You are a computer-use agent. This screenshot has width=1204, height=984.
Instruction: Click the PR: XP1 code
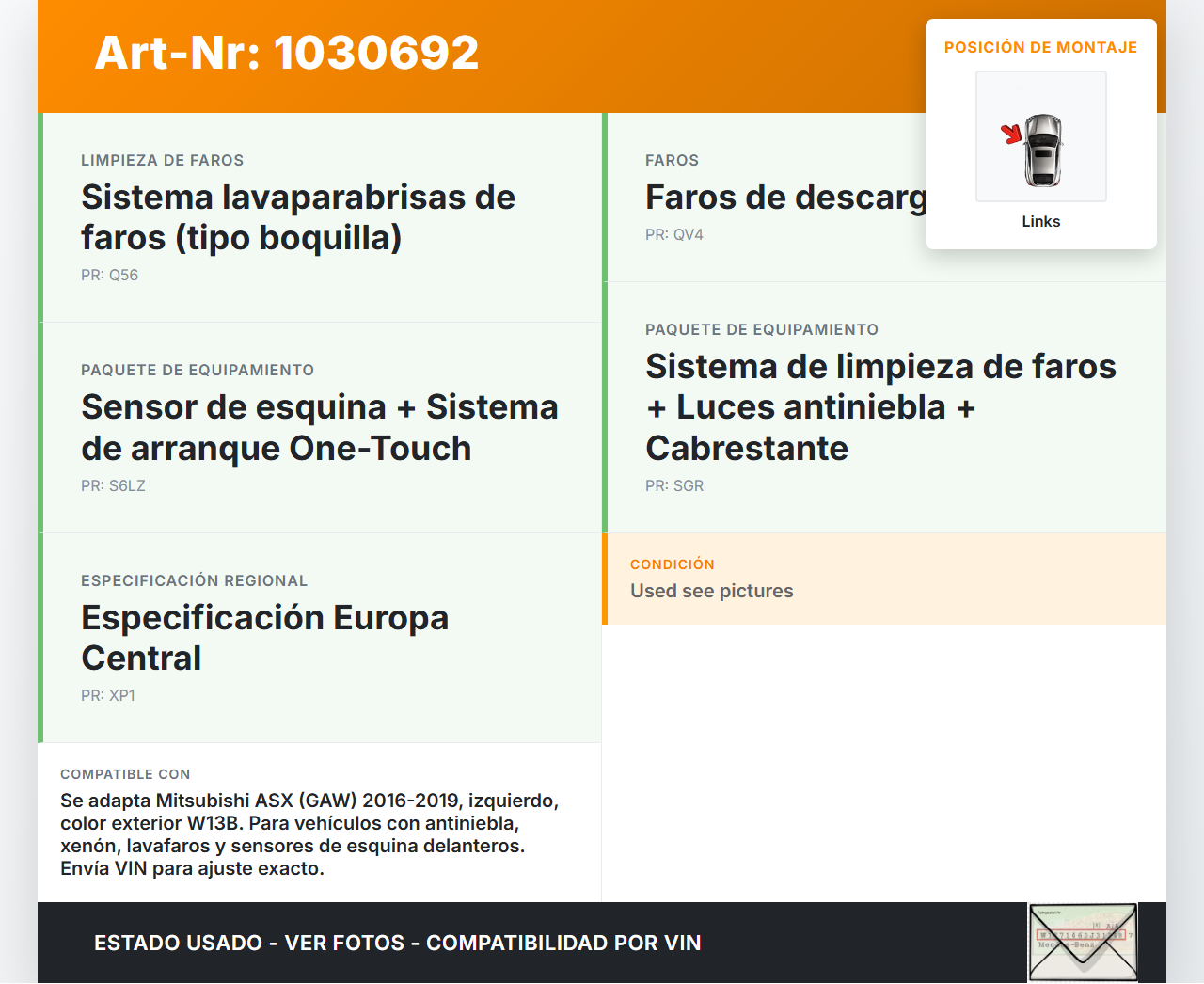tap(108, 695)
